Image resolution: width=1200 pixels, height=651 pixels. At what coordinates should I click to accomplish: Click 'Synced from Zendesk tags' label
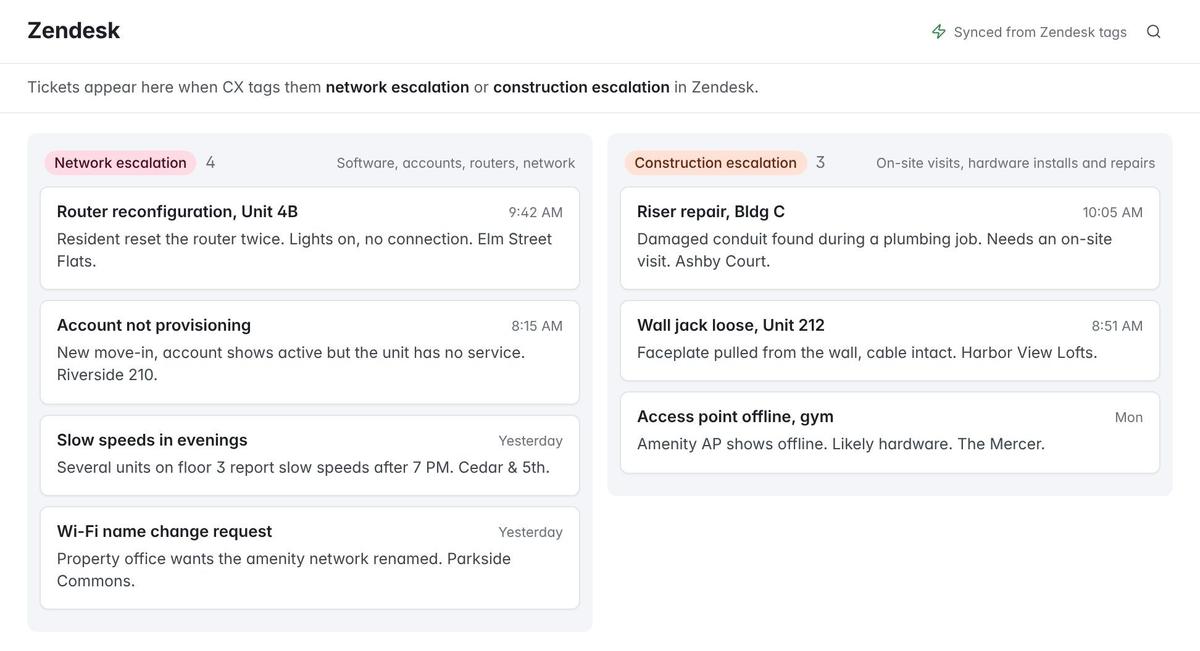pos(1040,32)
